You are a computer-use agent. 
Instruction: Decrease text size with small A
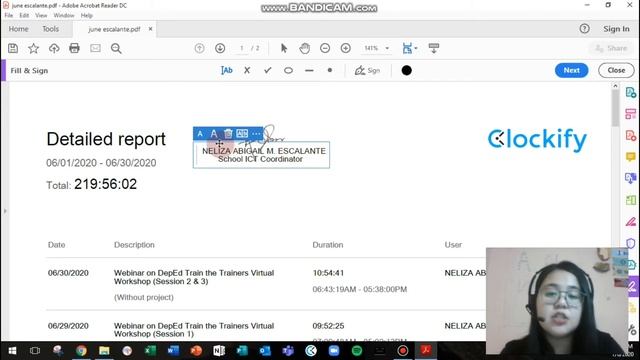(x=200, y=133)
